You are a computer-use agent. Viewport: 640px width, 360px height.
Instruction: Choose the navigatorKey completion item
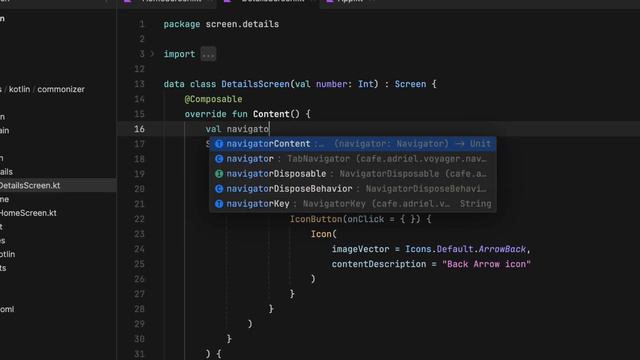[x=353, y=204]
